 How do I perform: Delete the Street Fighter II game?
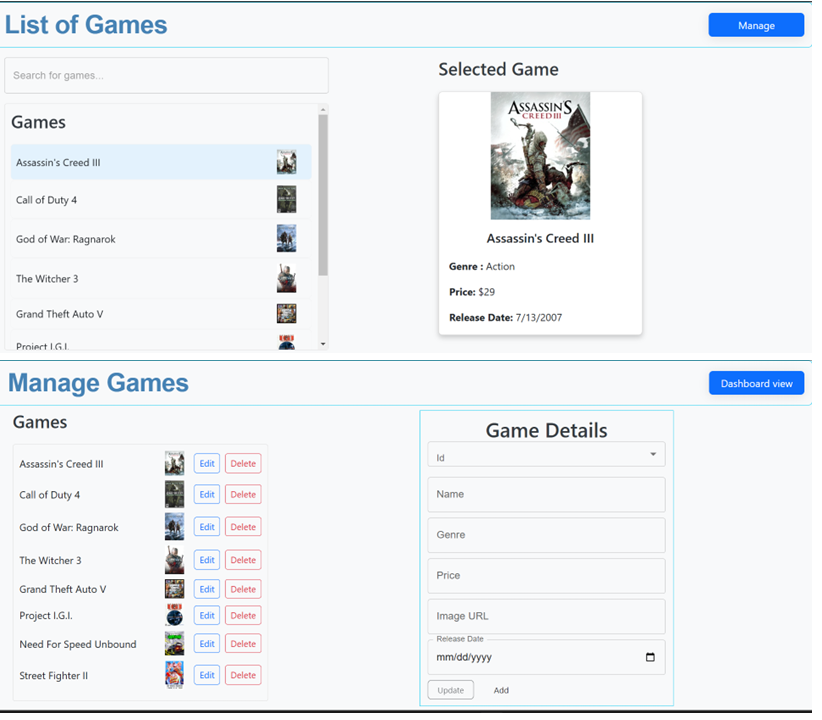point(243,676)
